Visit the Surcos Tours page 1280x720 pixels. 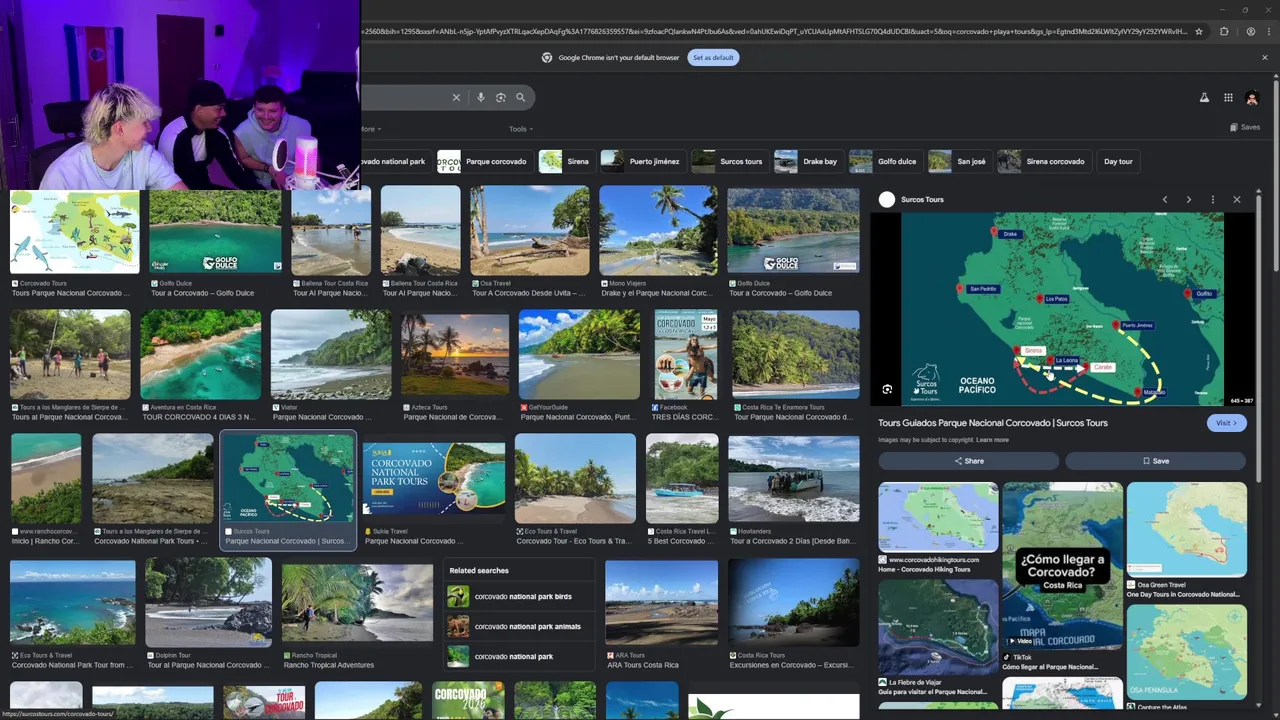1226,423
